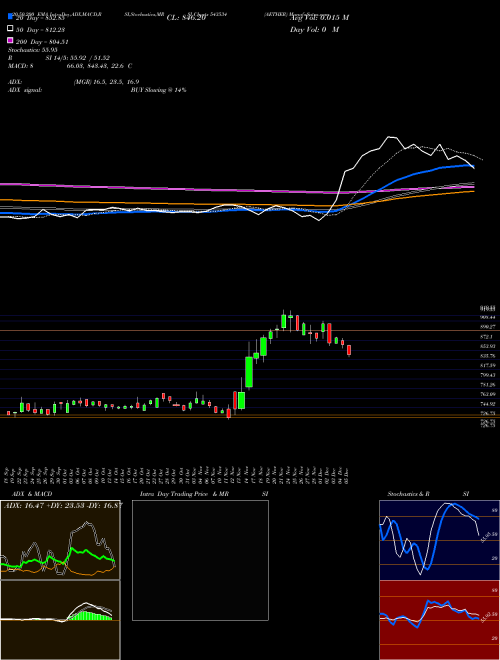Click the Stochastics & RSI panel title
500x660 pixels.
(428, 494)
